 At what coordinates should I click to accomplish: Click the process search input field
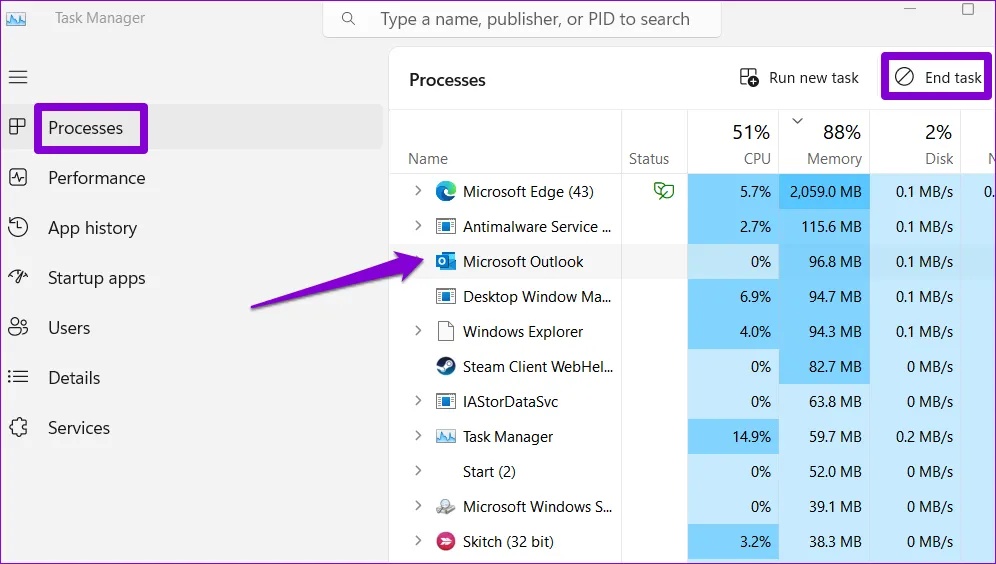535,19
